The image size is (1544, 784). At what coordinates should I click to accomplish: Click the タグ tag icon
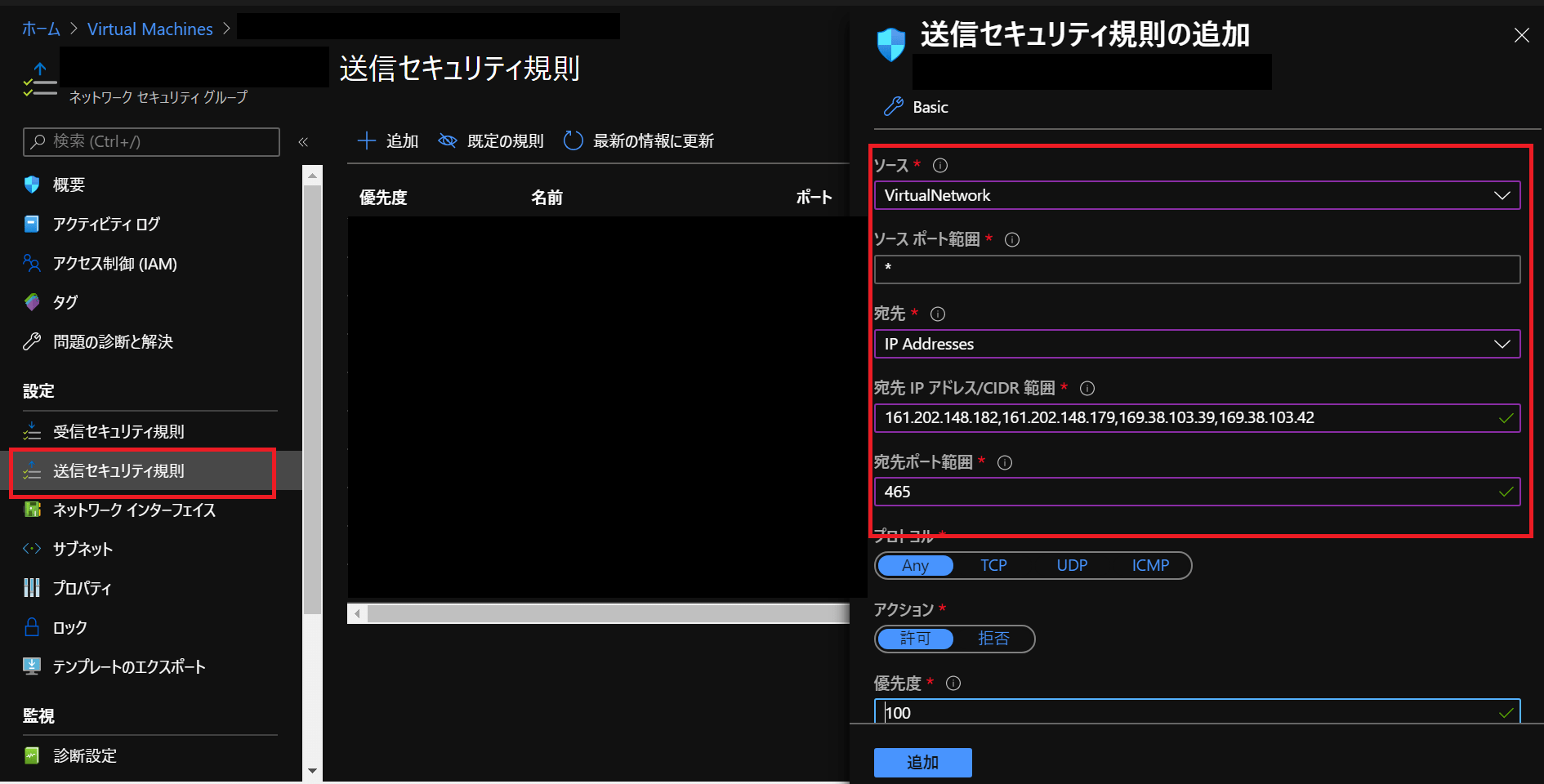pyautogui.click(x=32, y=302)
